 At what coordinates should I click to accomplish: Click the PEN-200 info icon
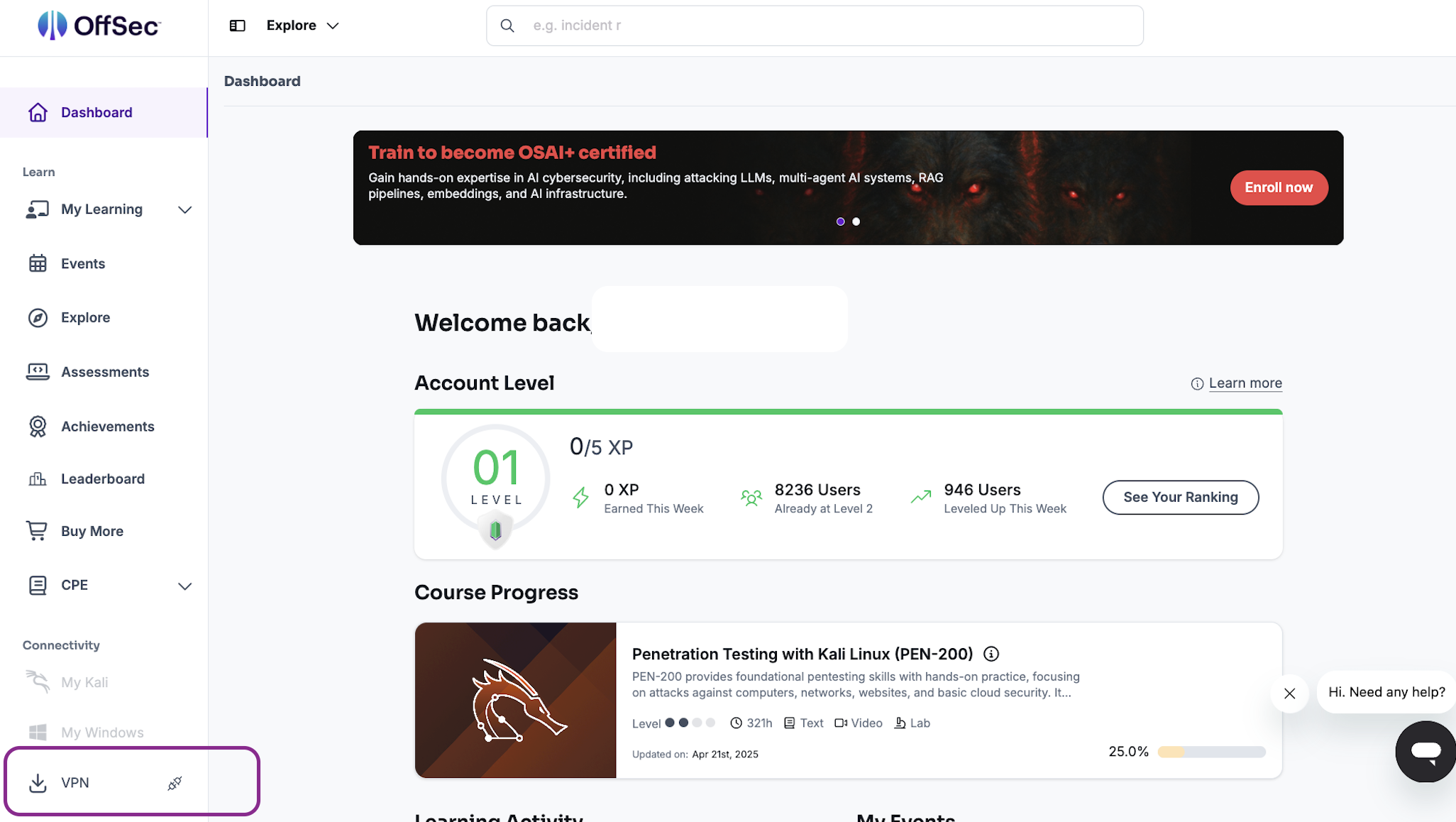click(x=991, y=654)
